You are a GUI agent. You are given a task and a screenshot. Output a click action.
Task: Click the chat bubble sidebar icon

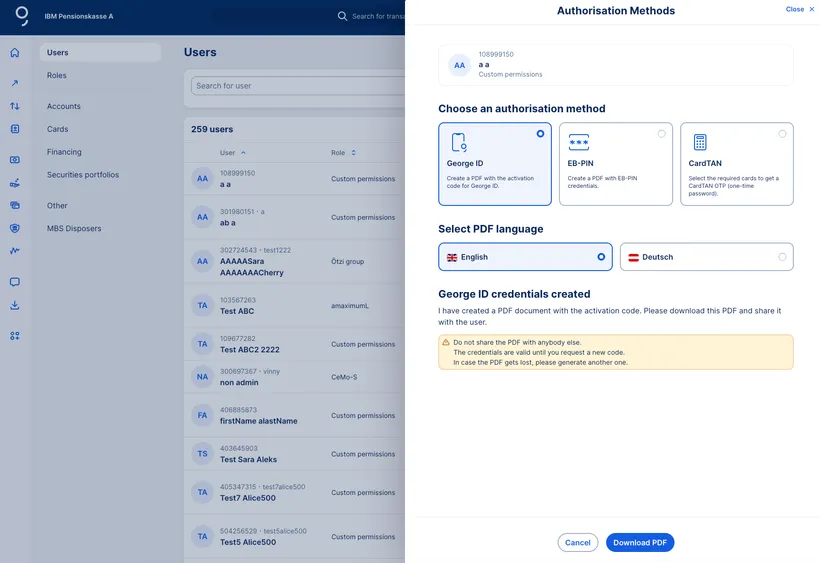pyautogui.click(x=15, y=282)
